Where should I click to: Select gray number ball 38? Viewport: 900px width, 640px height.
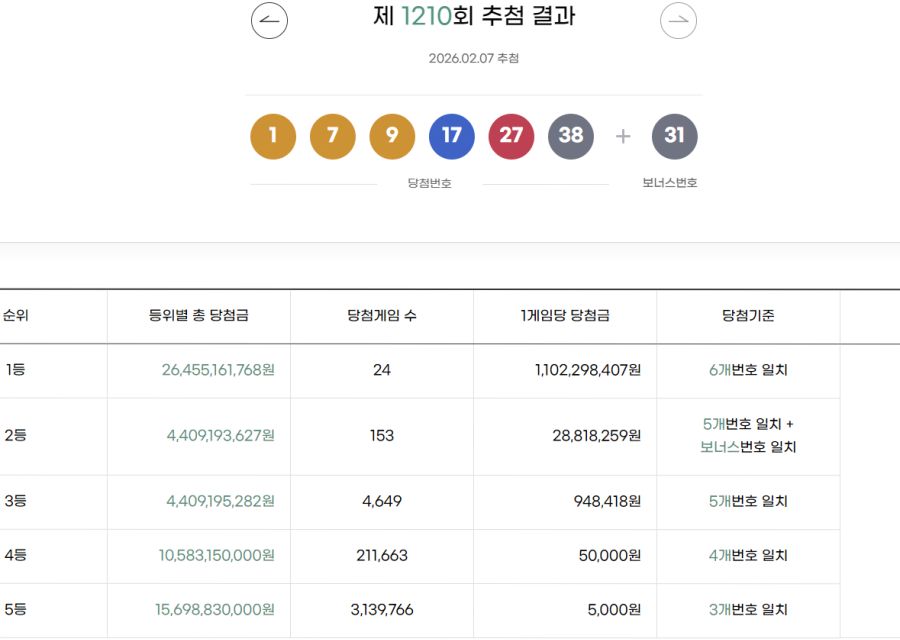click(571, 136)
